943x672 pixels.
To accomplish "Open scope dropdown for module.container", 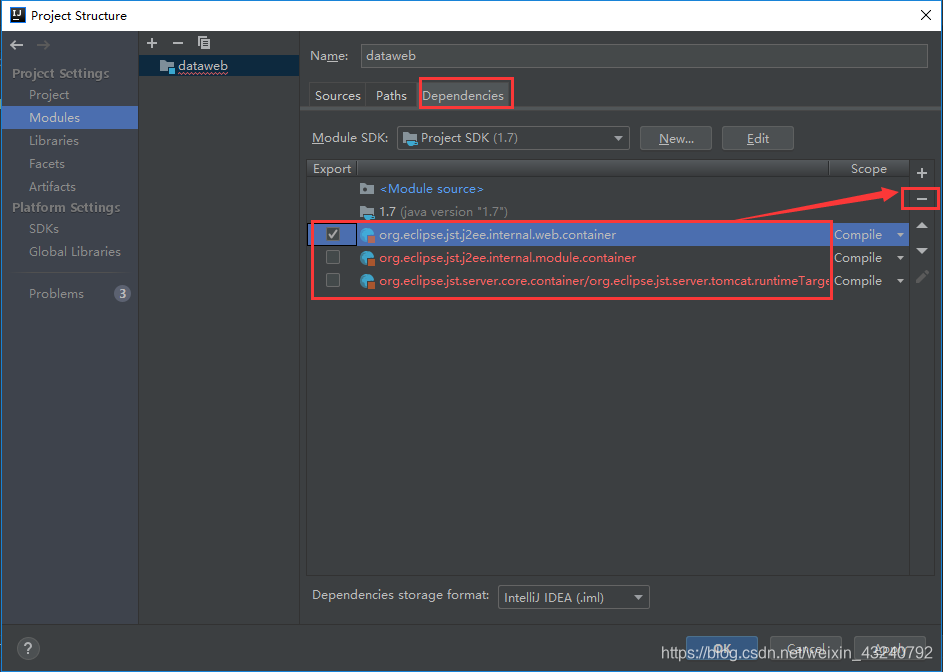I will (900, 258).
